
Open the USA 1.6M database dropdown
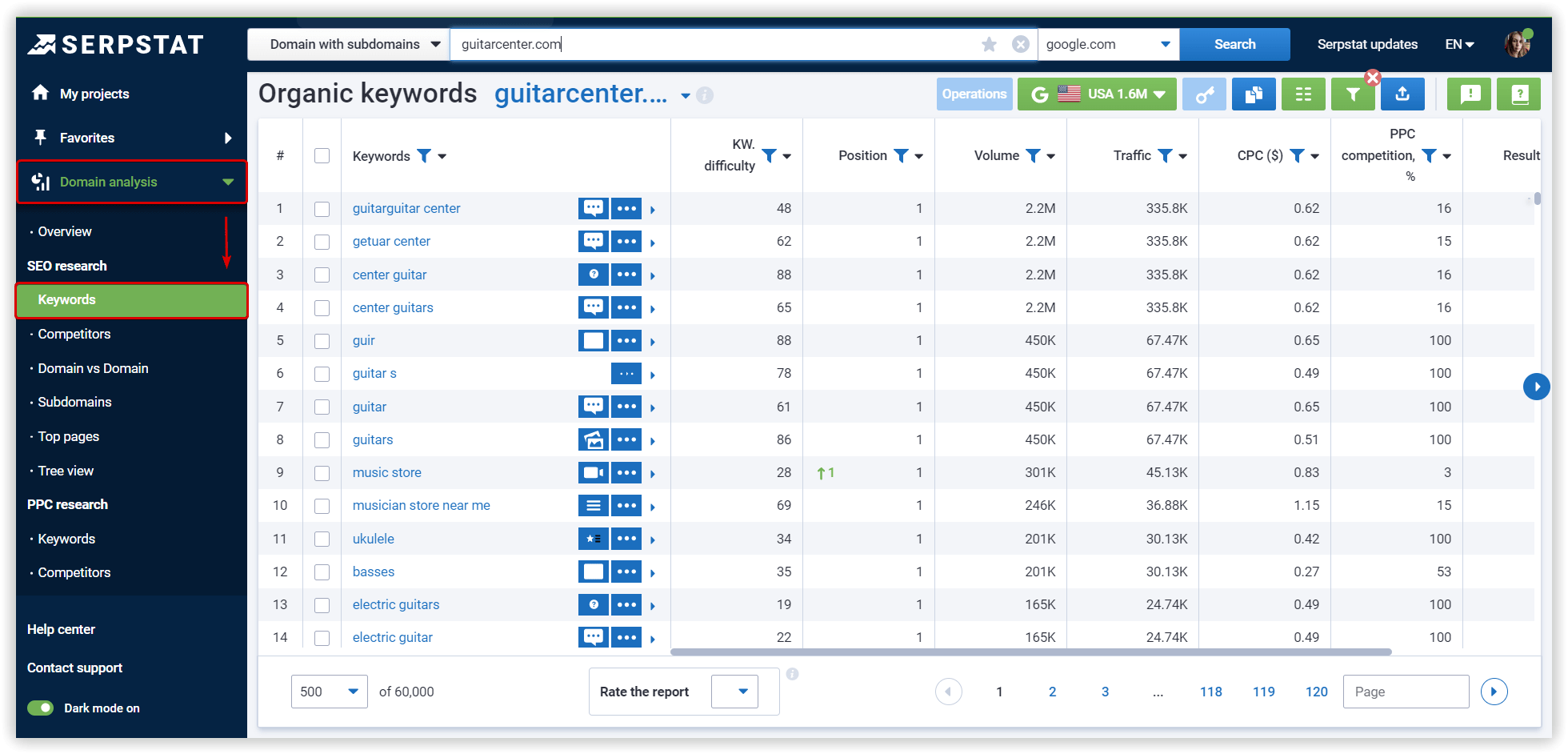point(1097,94)
